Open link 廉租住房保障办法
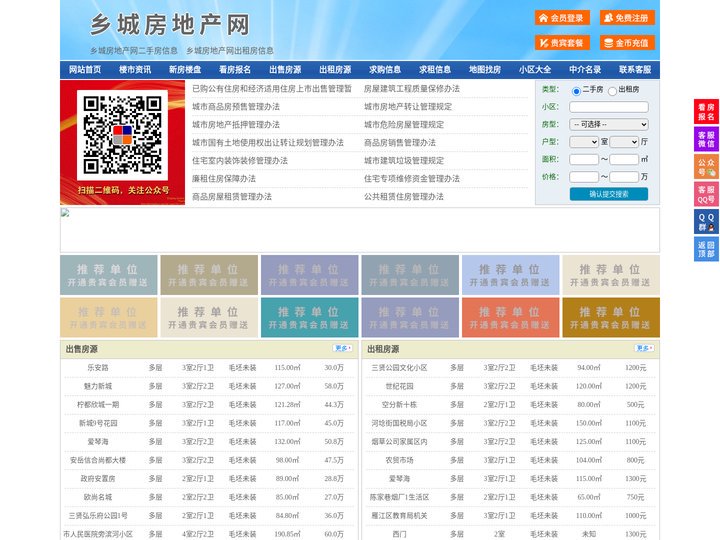 [224, 179]
